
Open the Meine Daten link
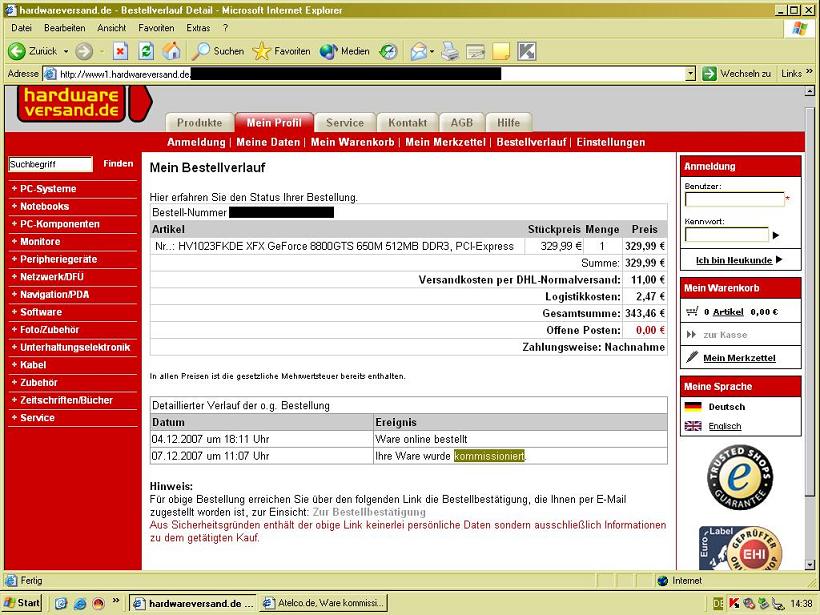[x=268, y=142]
